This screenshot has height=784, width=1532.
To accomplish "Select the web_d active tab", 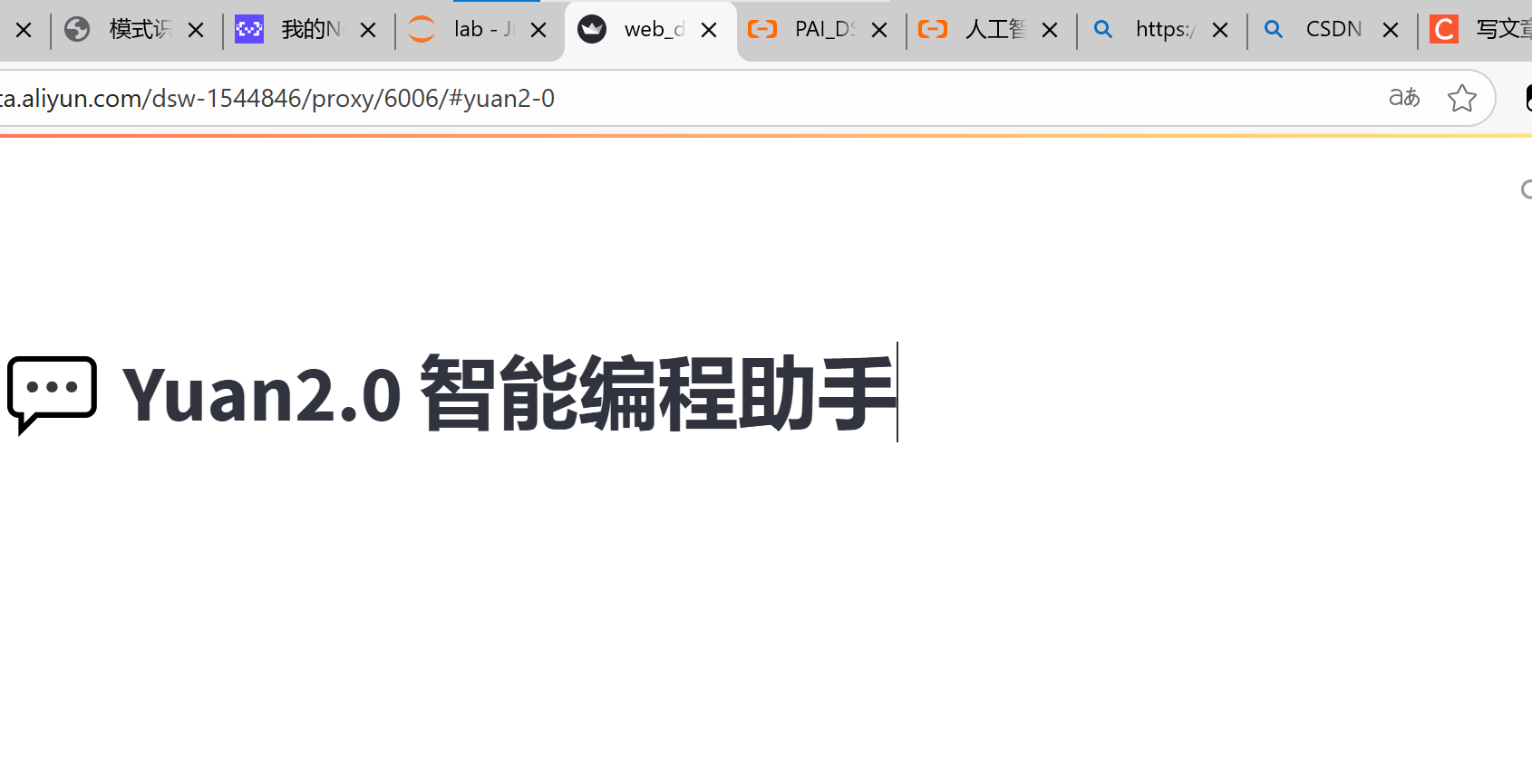I will click(648, 30).
